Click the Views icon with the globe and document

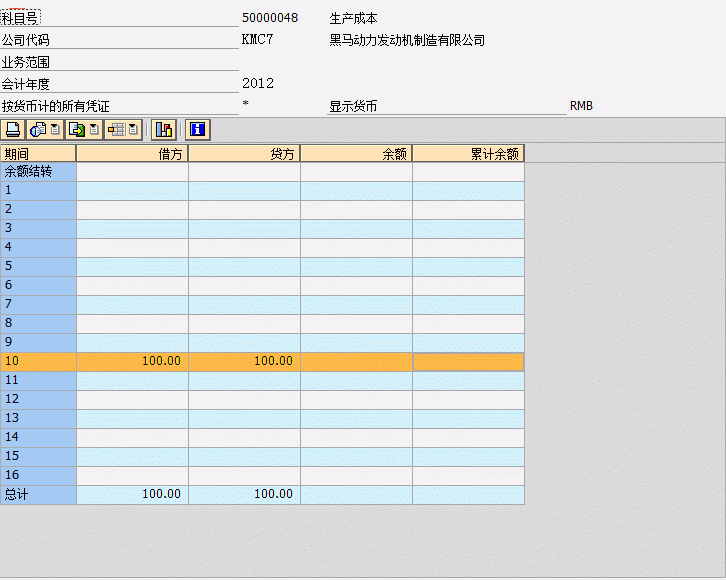click(x=38, y=130)
